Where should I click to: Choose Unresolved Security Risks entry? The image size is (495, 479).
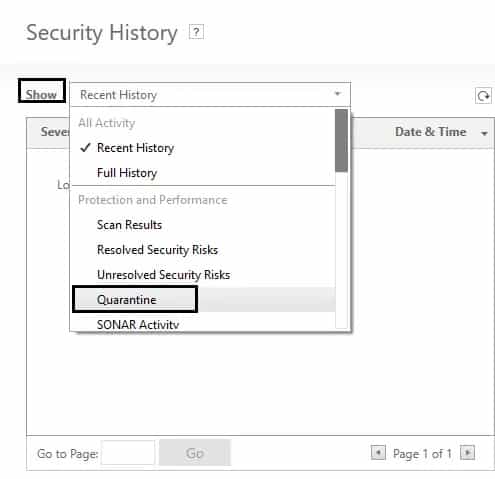(163, 275)
